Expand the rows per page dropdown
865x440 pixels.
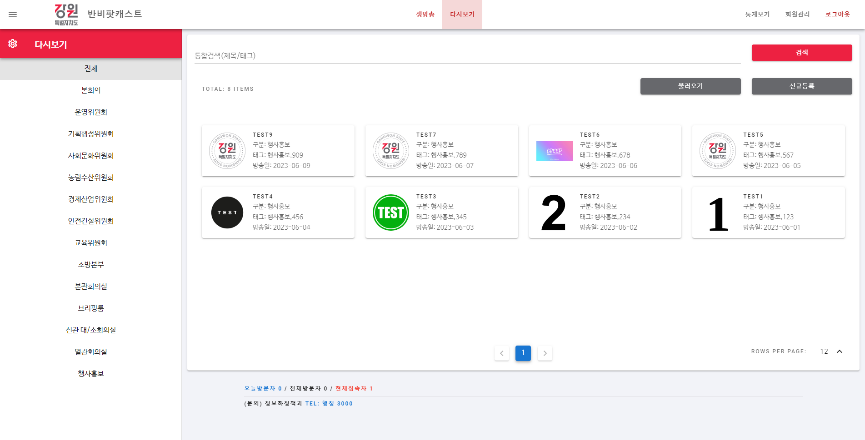coord(838,352)
